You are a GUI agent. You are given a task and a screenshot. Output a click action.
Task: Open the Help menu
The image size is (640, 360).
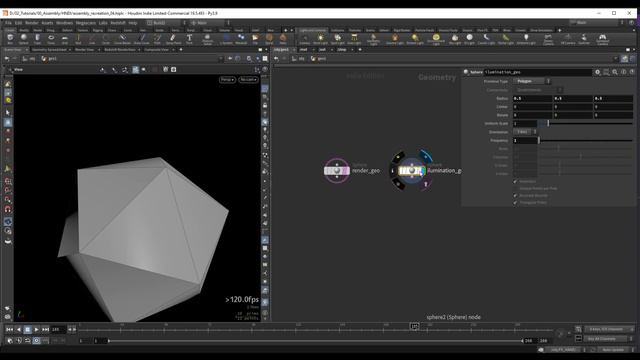coord(133,23)
